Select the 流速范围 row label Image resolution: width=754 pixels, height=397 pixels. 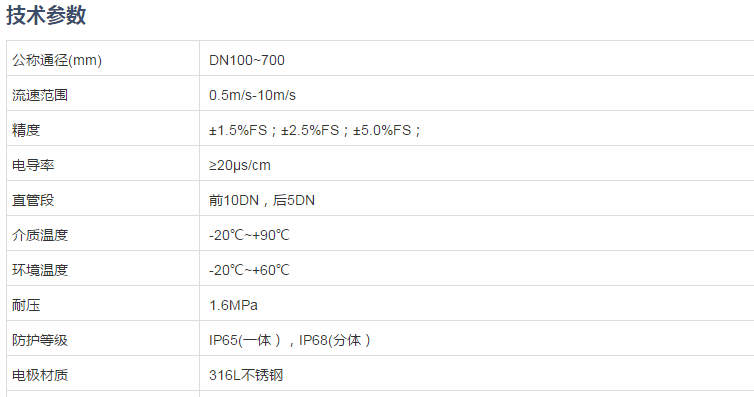[40, 95]
